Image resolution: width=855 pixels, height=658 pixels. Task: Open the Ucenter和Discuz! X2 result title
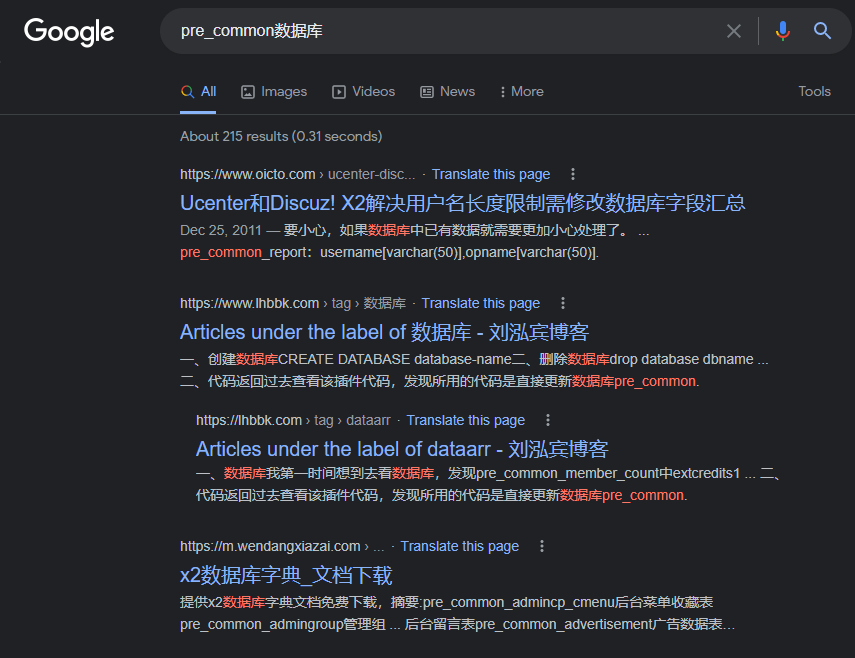[462, 203]
